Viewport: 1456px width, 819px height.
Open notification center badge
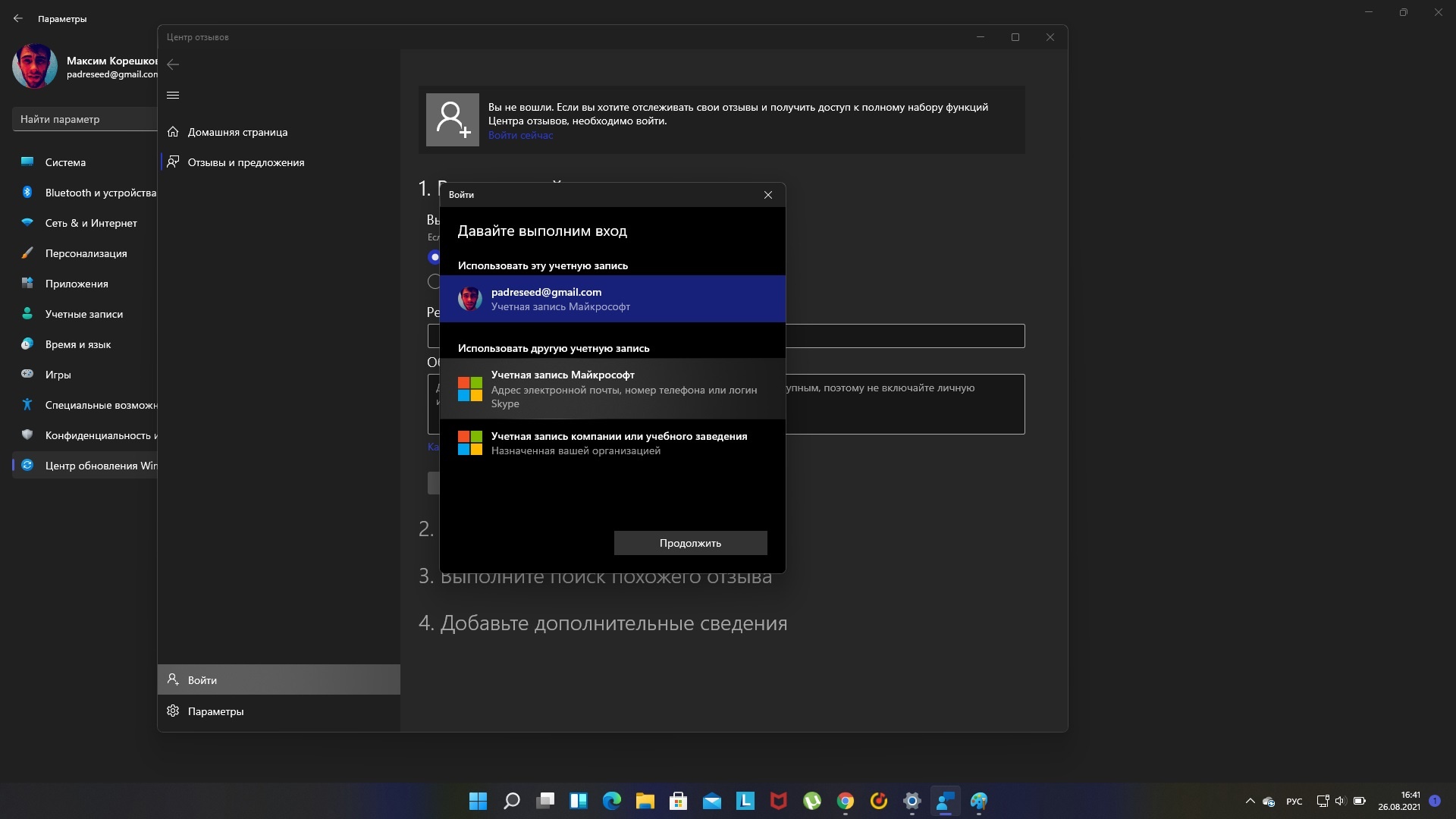coord(1435,801)
